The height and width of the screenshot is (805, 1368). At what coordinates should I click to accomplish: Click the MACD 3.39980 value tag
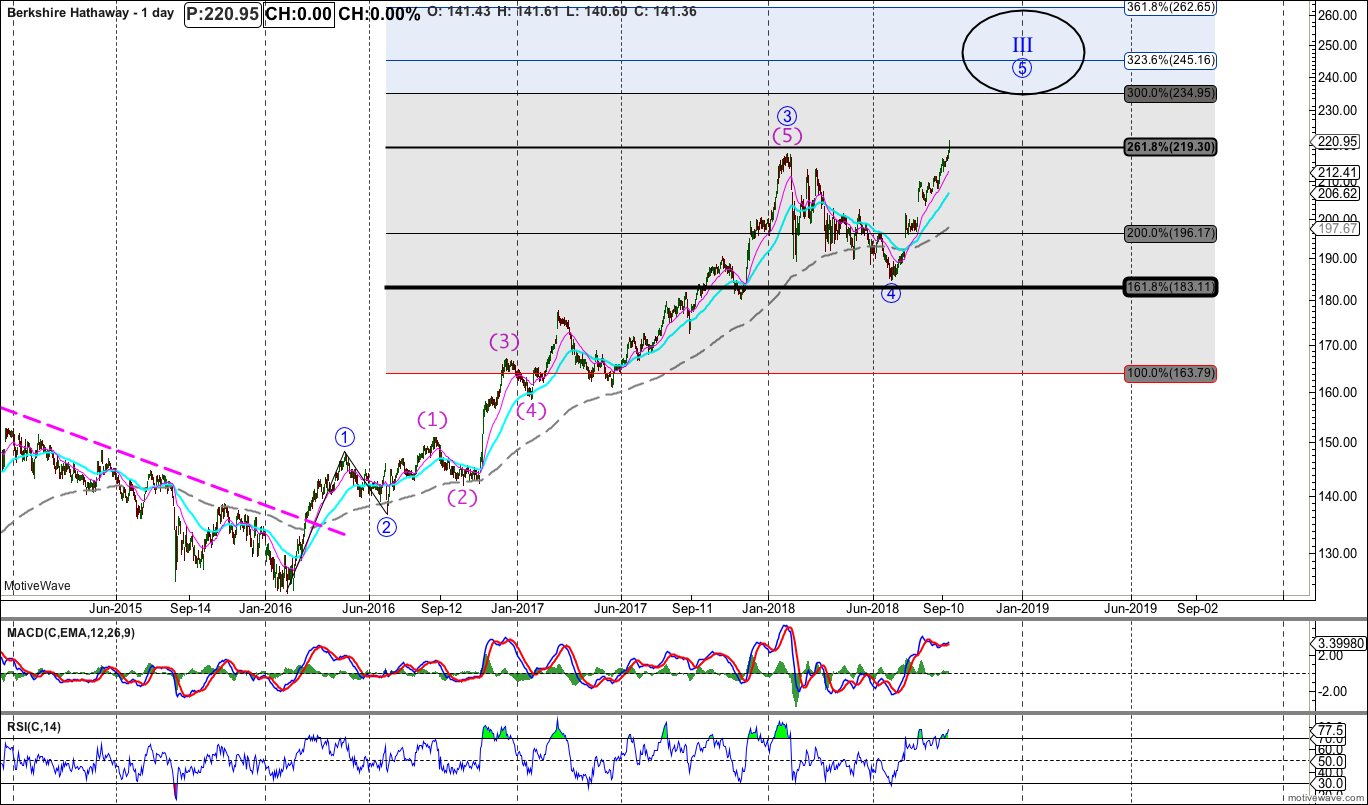(1337, 643)
